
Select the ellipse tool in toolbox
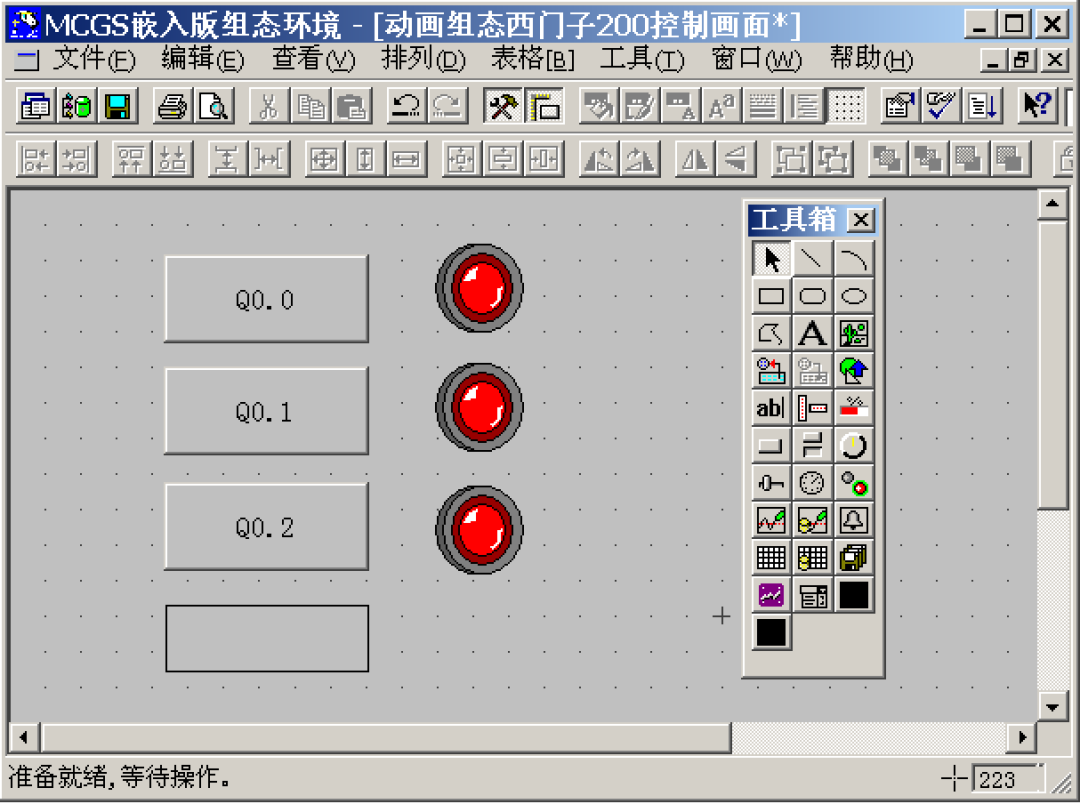854,296
